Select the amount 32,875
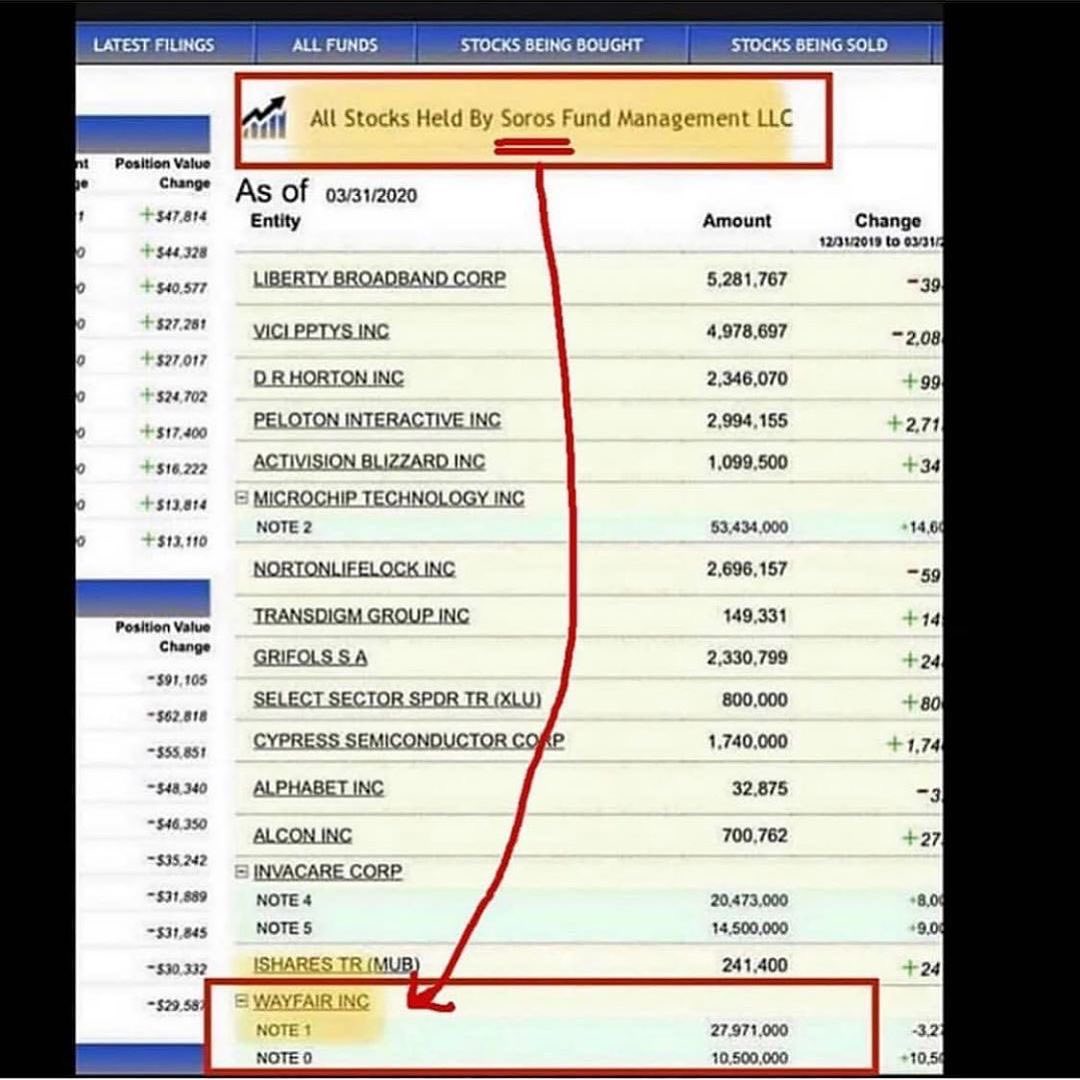Image resolution: width=1080 pixels, height=1080 pixels. click(760, 789)
